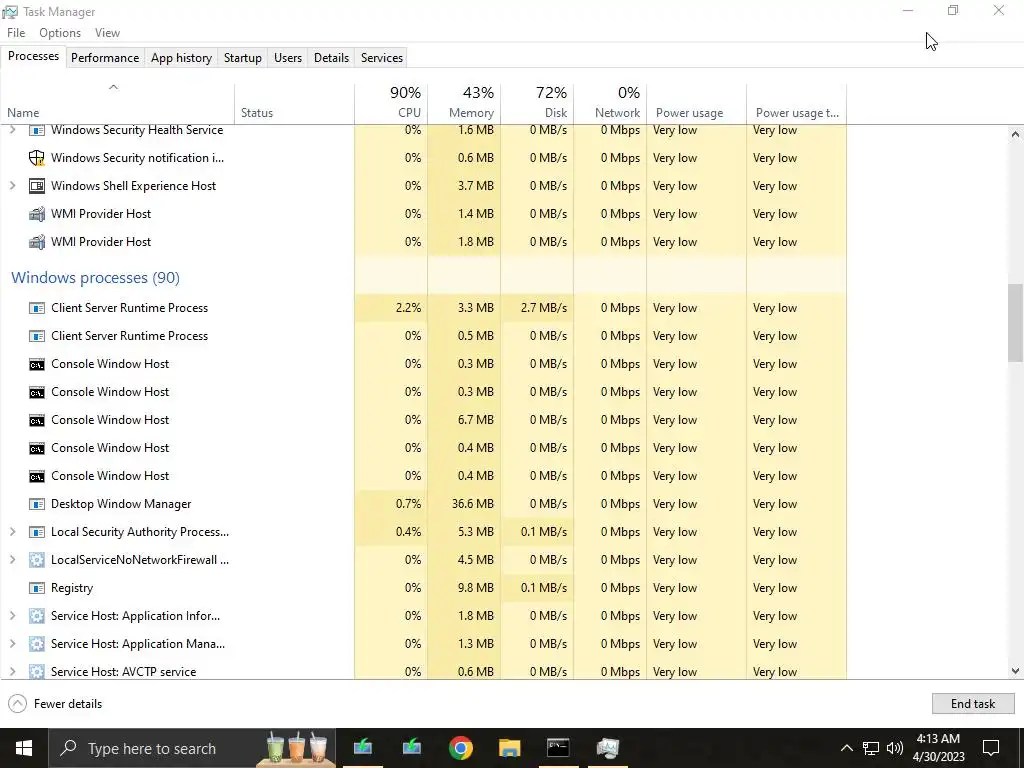Open File Explorer from the taskbar
1024x768 pixels.
pyautogui.click(x=509, y=748)
